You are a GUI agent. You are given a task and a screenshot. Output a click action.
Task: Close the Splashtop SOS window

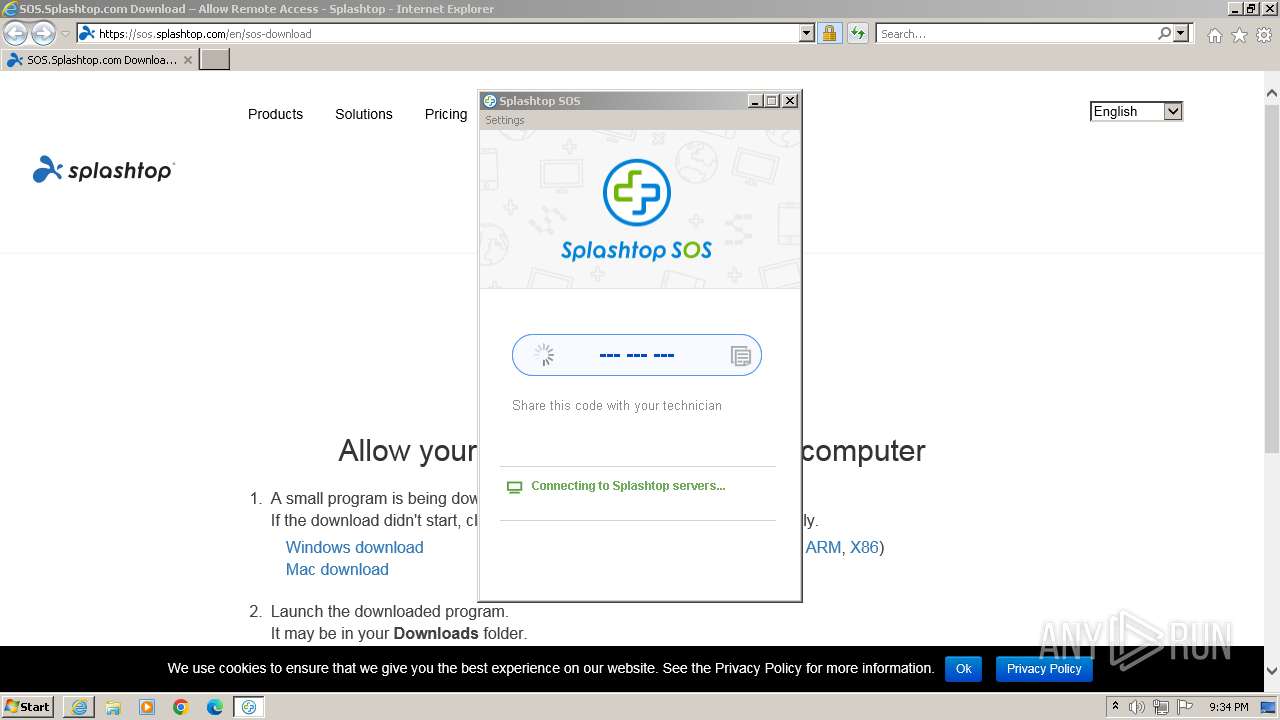[x=790, y=101]
